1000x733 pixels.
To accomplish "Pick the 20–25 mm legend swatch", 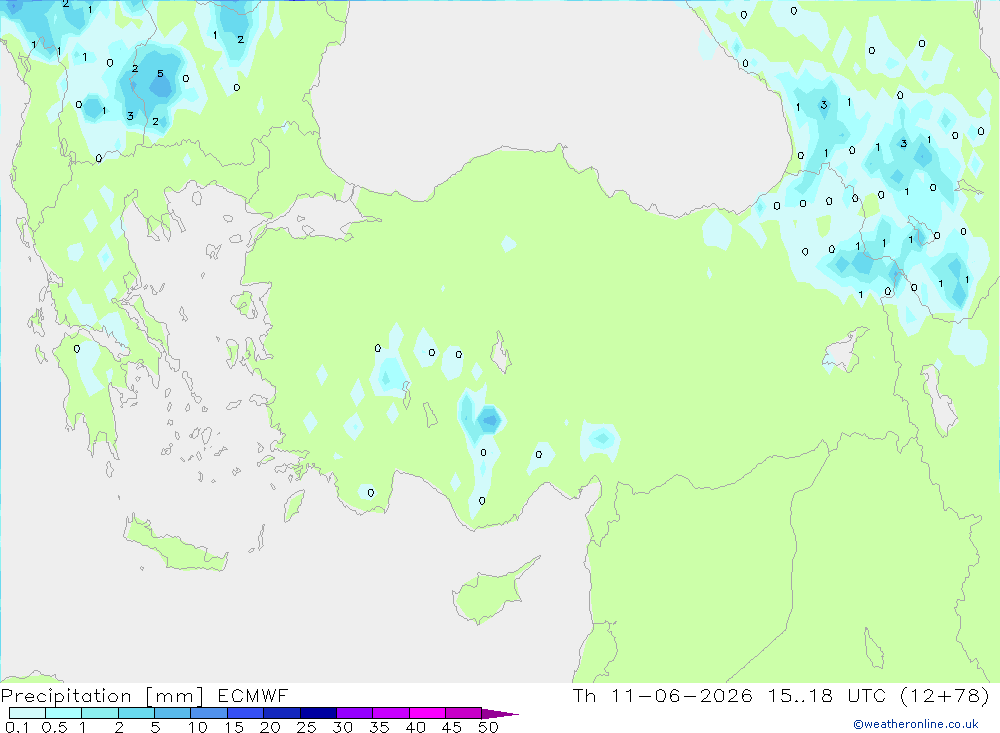I will (x=281, y=713).
